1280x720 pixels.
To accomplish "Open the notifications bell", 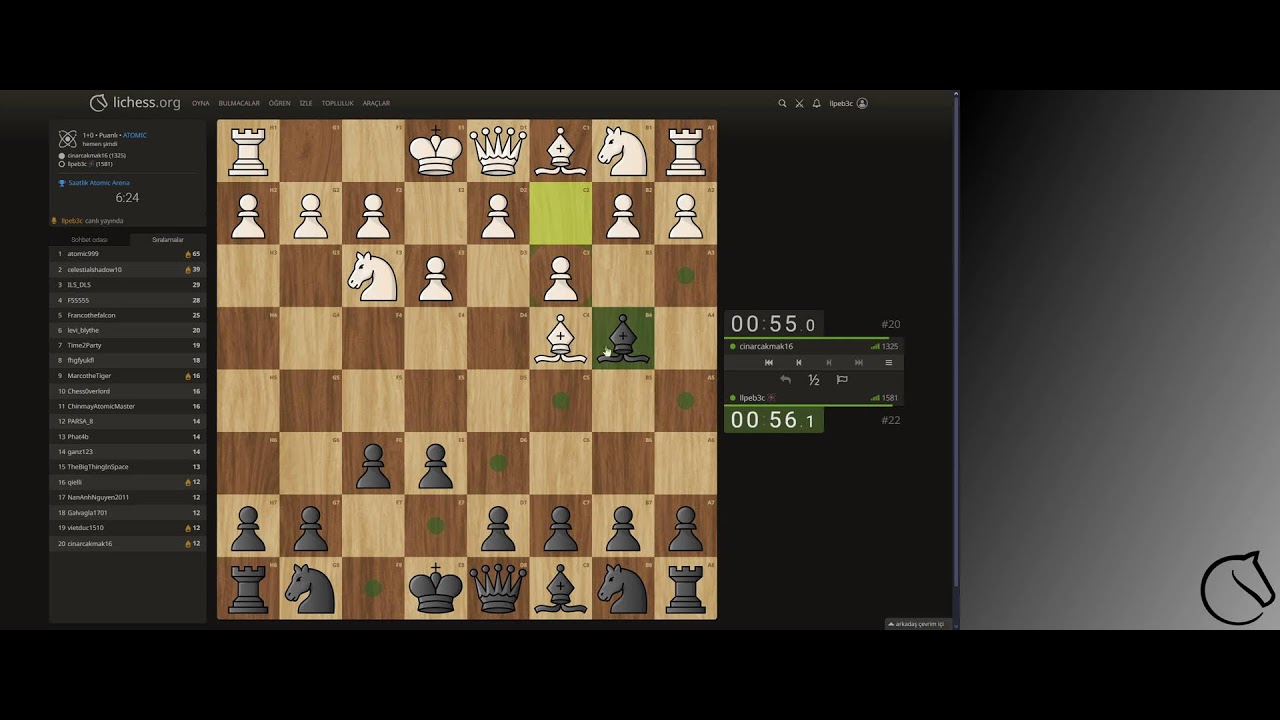I will 816,103.
